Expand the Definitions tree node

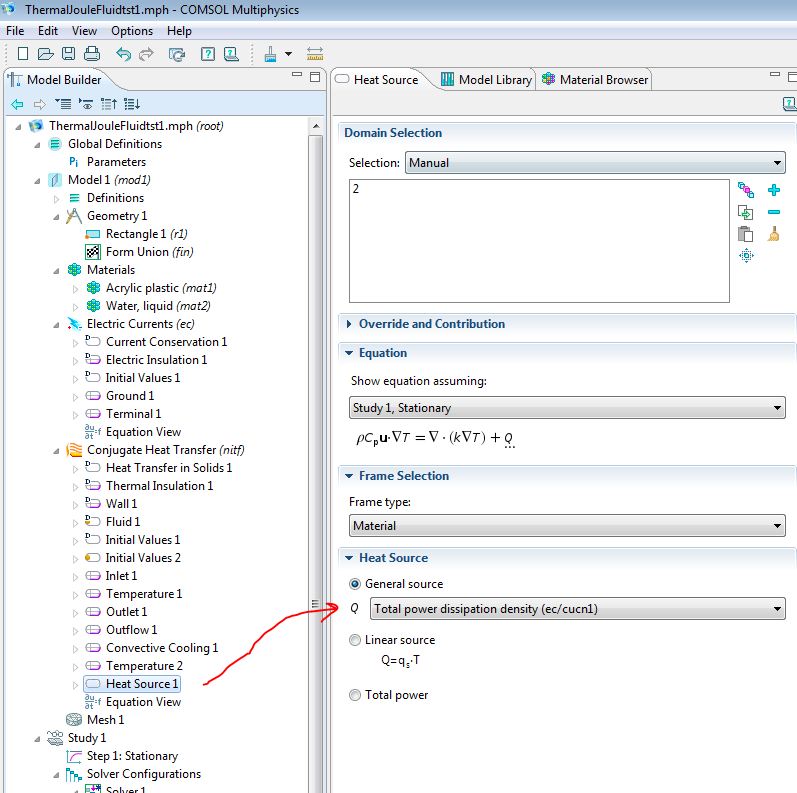[56, 199]
